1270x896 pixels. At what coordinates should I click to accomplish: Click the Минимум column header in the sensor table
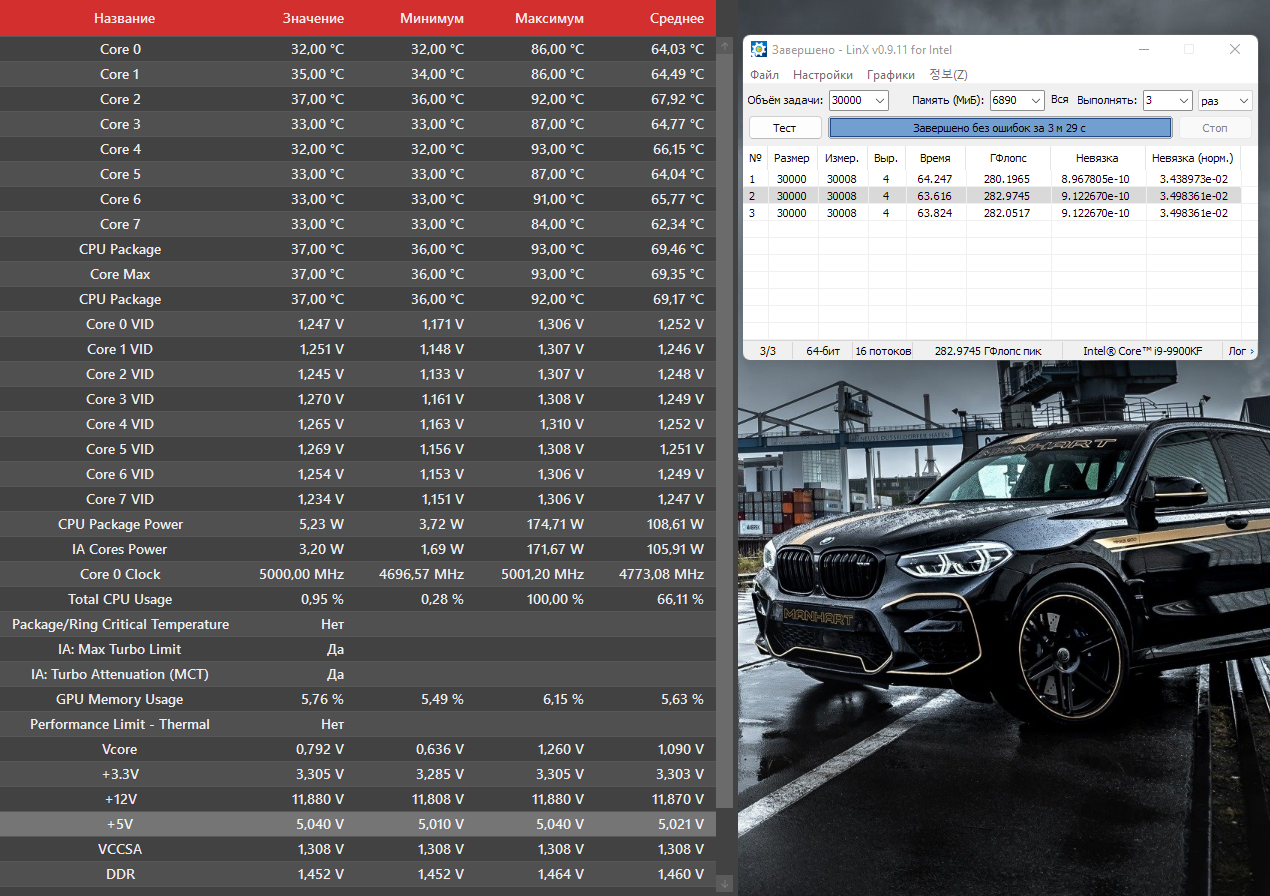(x=431, y=18)
